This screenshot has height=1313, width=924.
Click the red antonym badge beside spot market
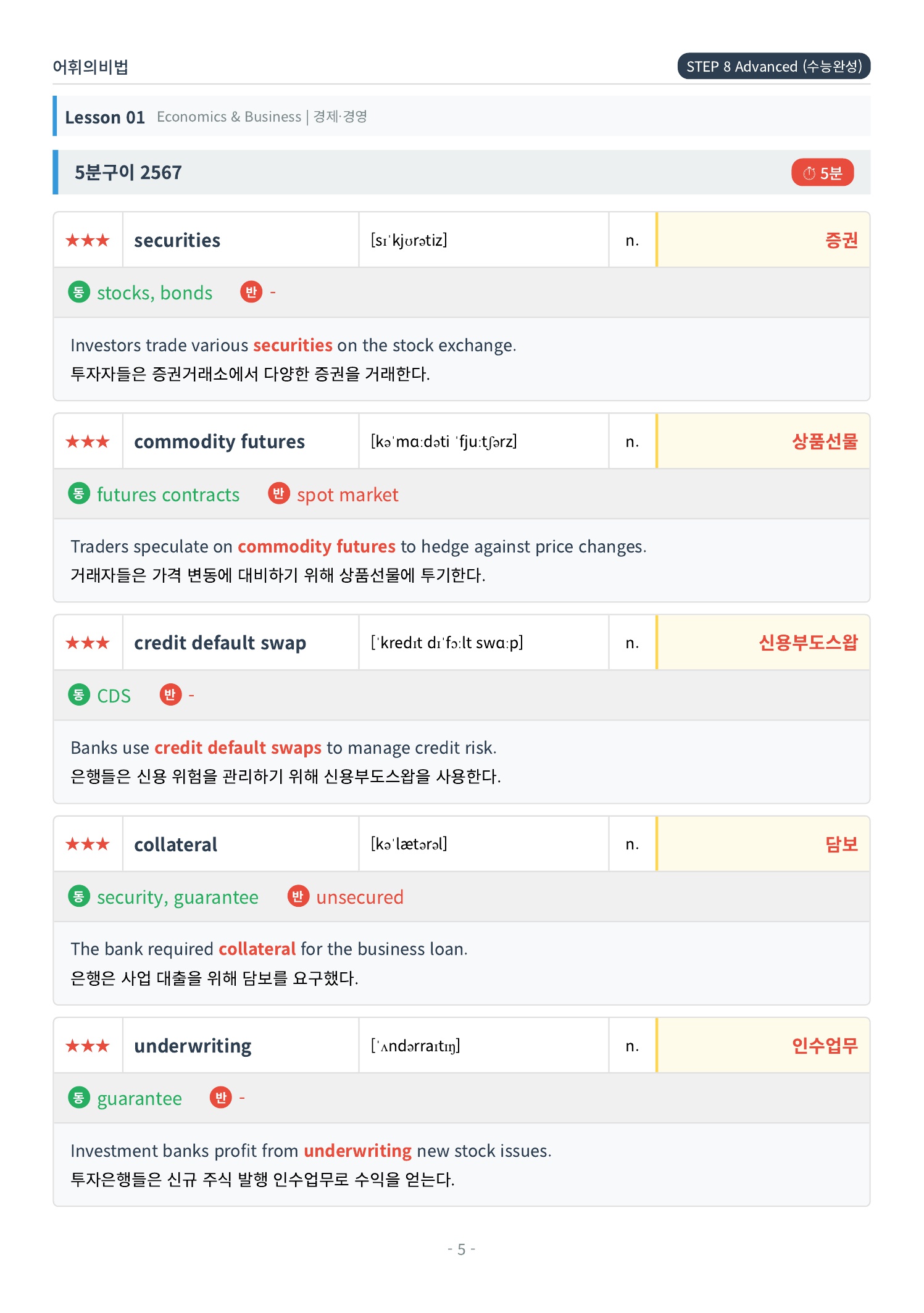pos(278,493)
